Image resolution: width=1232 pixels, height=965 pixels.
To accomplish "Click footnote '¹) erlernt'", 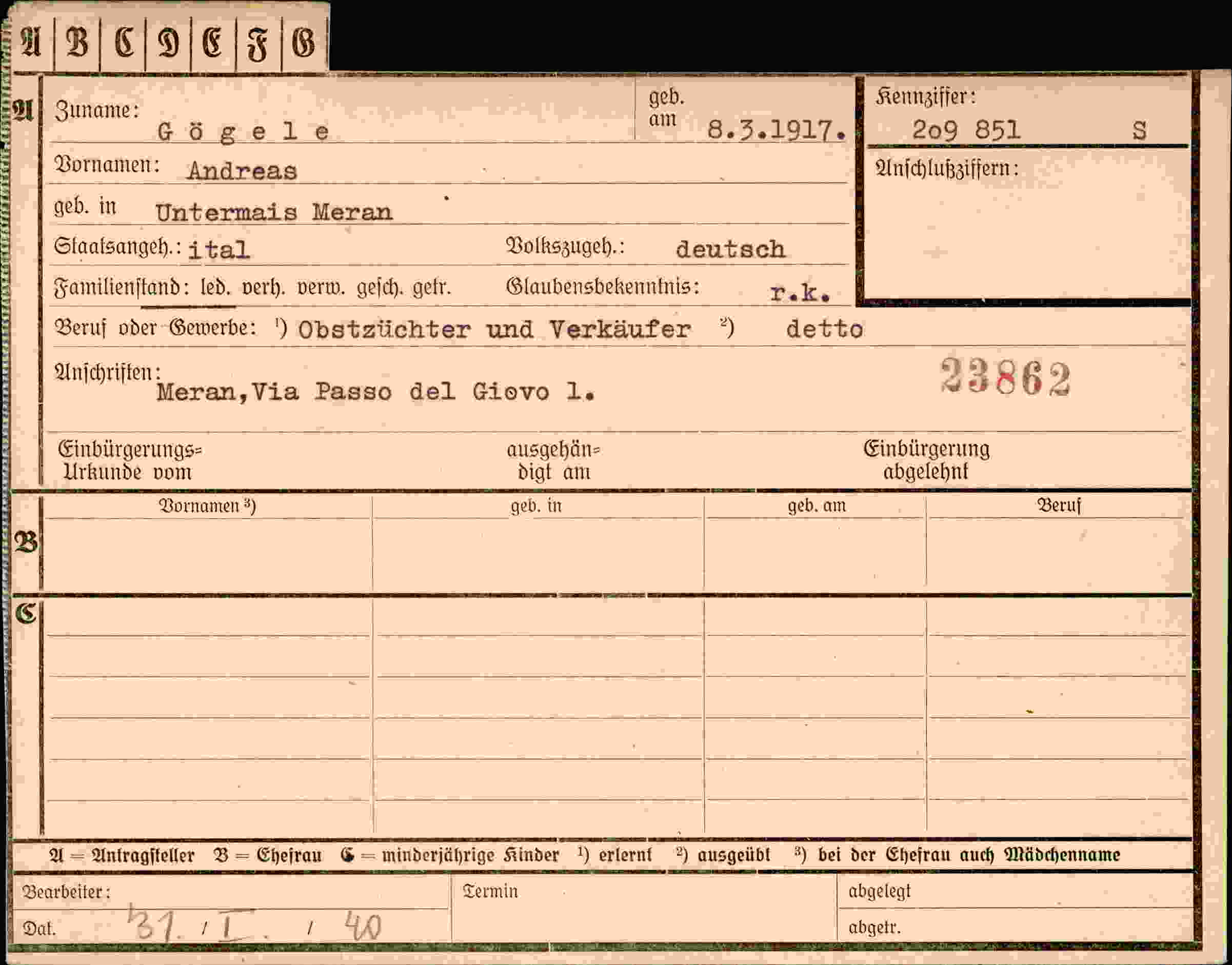I will pyautogui.click(x=615, y=854).
